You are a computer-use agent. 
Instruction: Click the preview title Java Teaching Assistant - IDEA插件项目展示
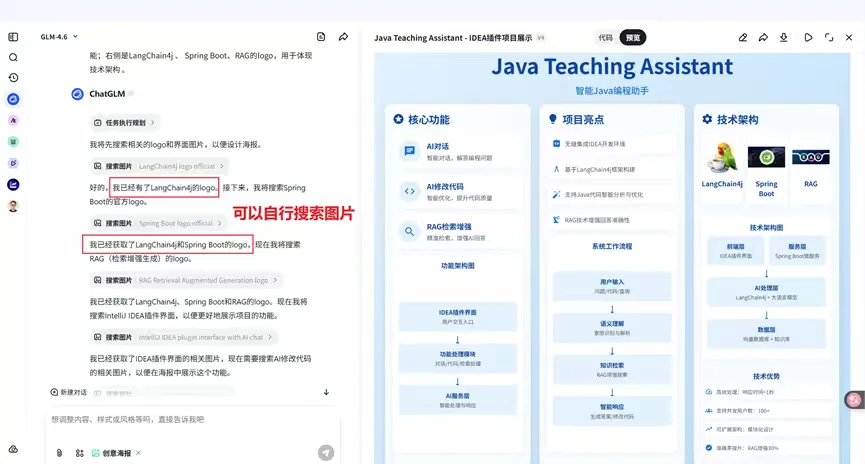[453, 38]
